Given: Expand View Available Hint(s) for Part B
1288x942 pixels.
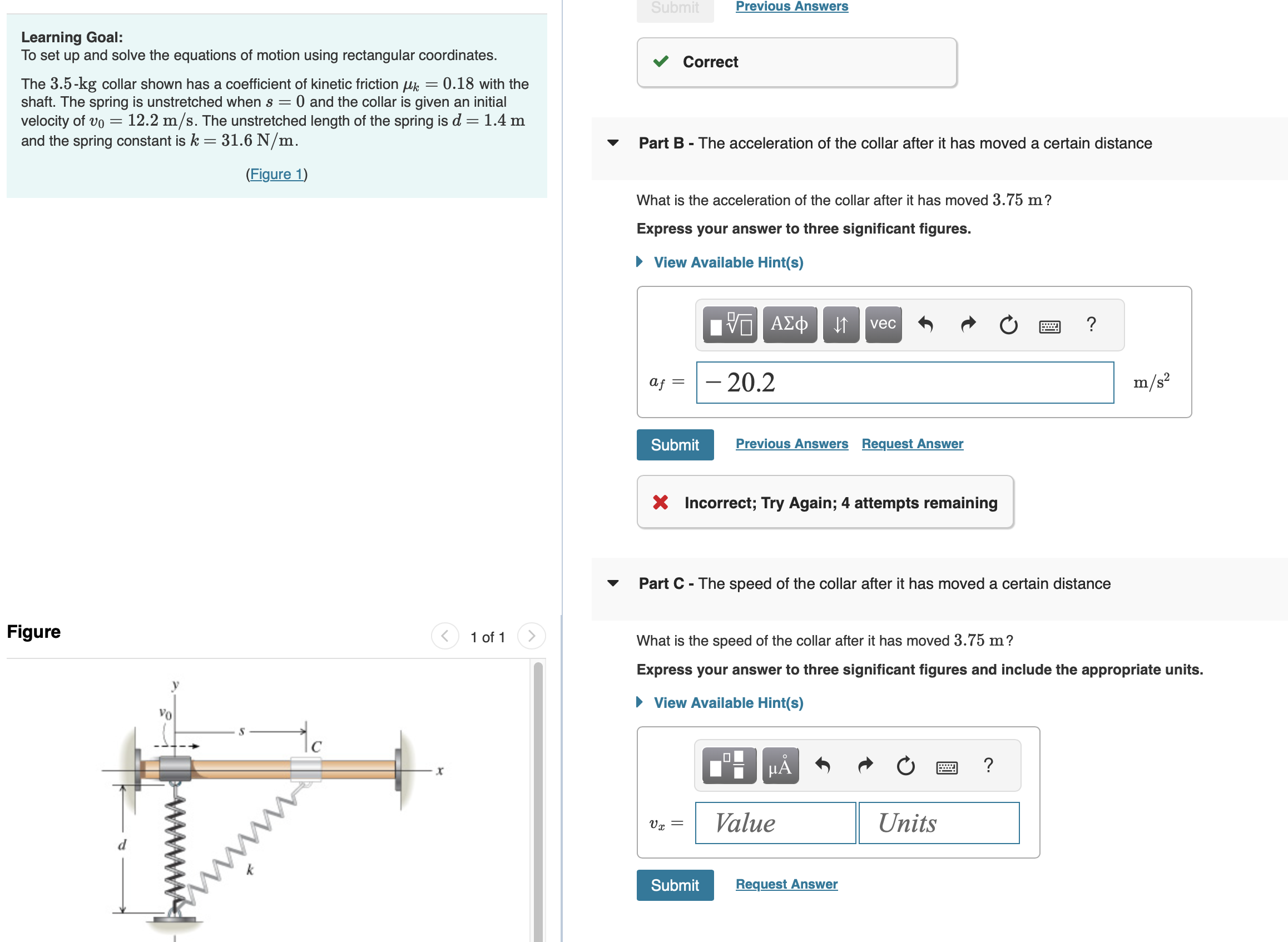Looking at the screenshot, I should [x=728, y=262].
